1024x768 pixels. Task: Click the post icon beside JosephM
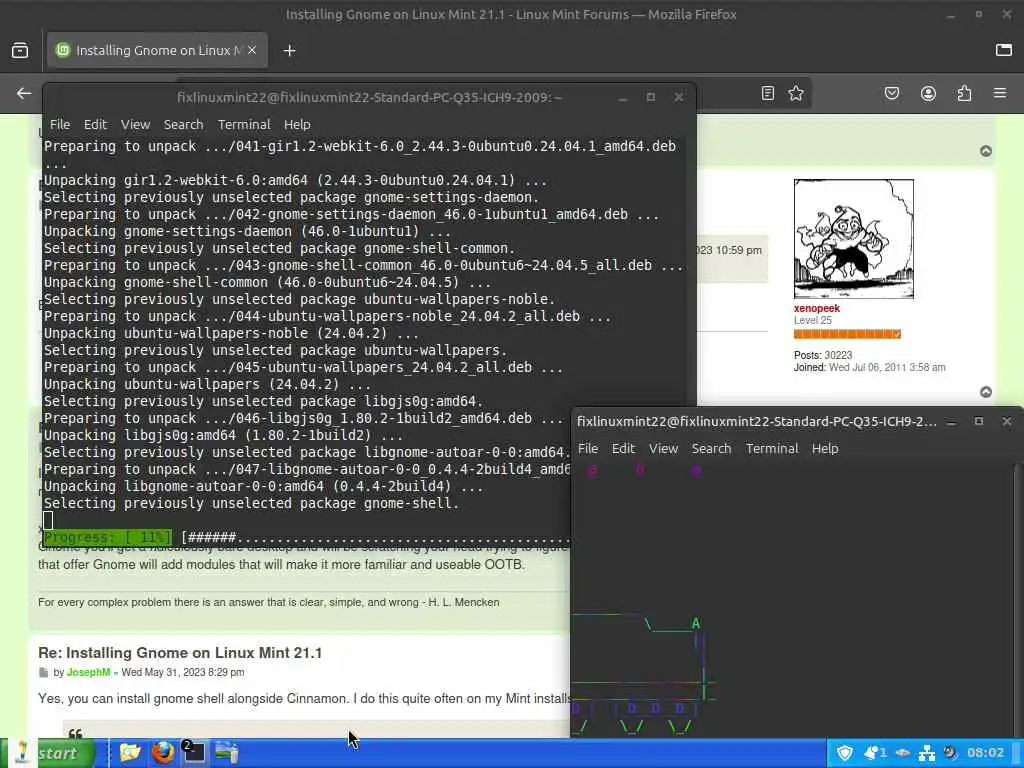point(43,672)
